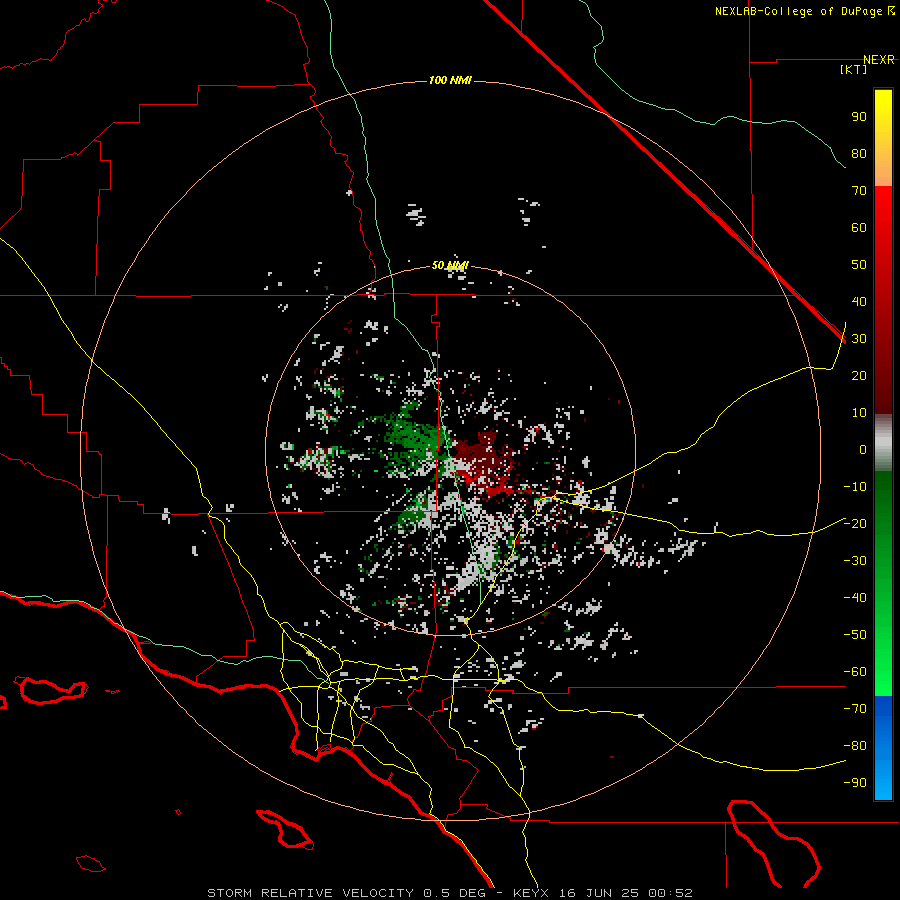This screenshot has width=900, height=900.
Task: Click the 50 NMI range ring label
Action: 450,265
